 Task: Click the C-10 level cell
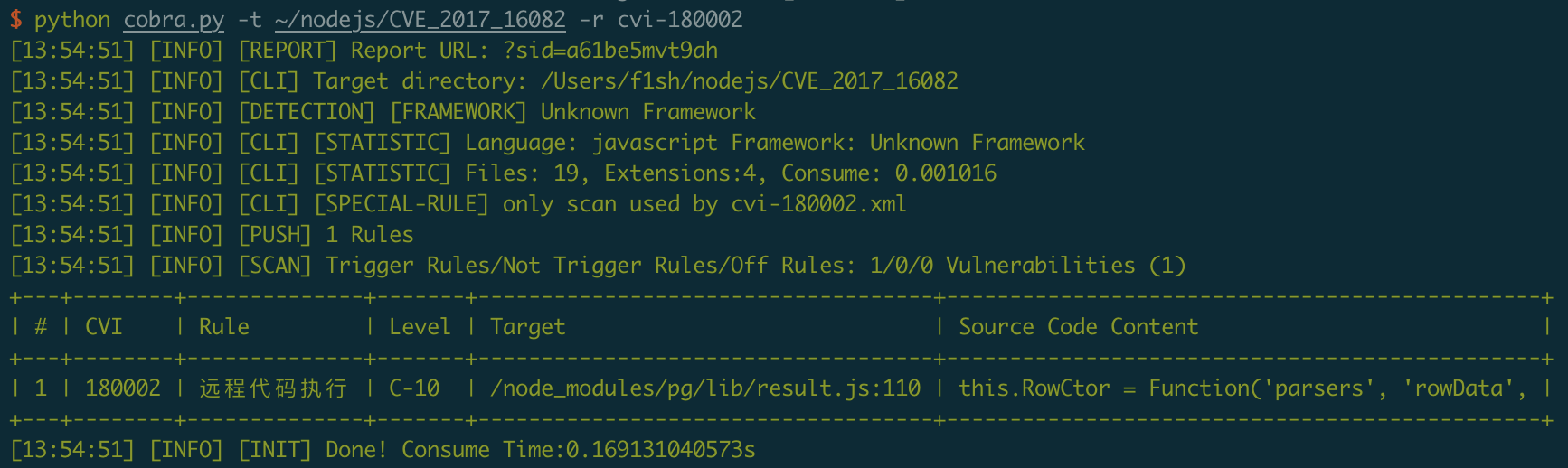click(x=414, y=388)
